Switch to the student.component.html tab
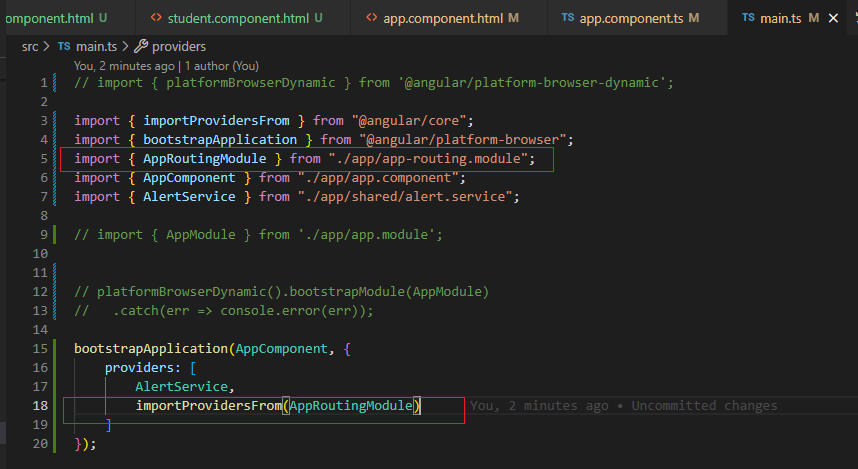The image size is (858, 469). click(238, 18)
